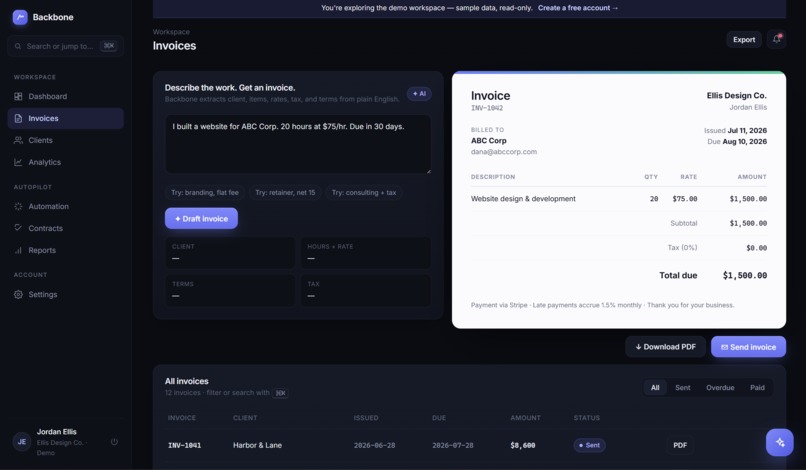Click the power sign-out icon
Image resolution: width=806 pixels, height=470 pixels.
point(114,442)
